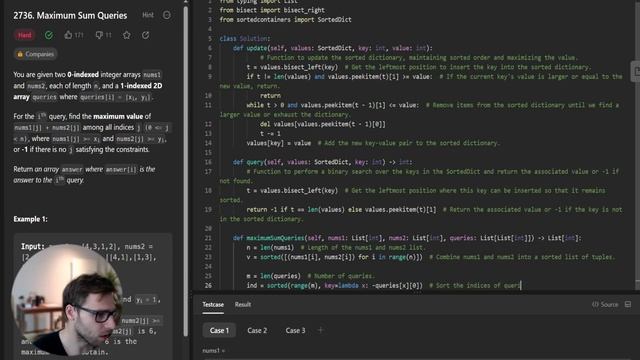Click the circular options icon beside Hint
This screenshot has height=360, width=640.
point(167,15)
